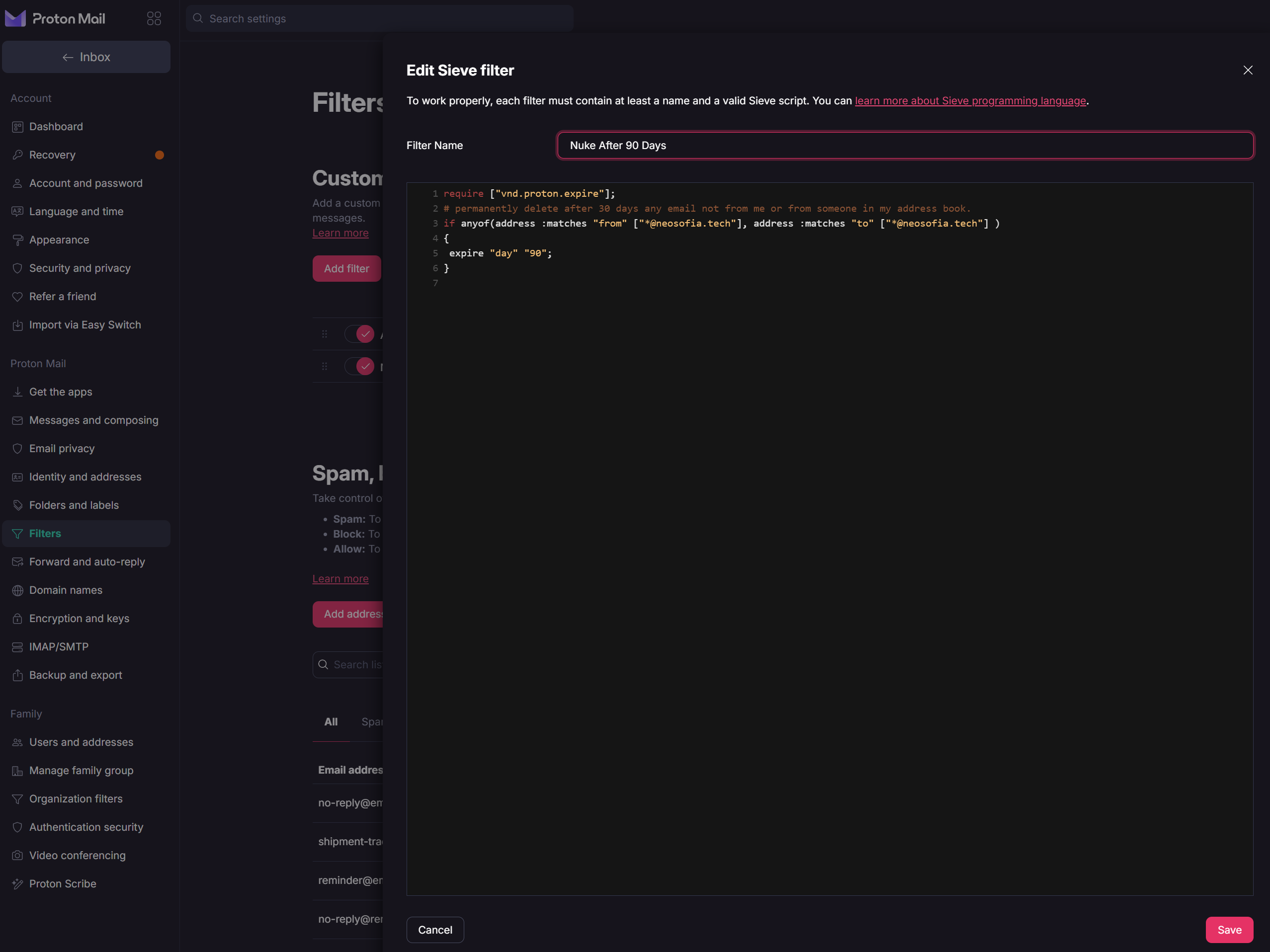Click Add filter button

coord(347,268)
